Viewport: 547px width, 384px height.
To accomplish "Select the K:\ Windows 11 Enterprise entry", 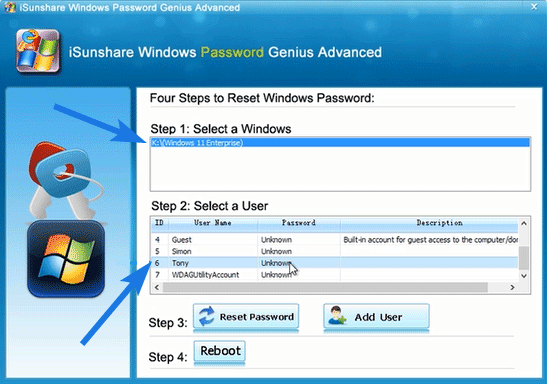I will pos(340,143).
